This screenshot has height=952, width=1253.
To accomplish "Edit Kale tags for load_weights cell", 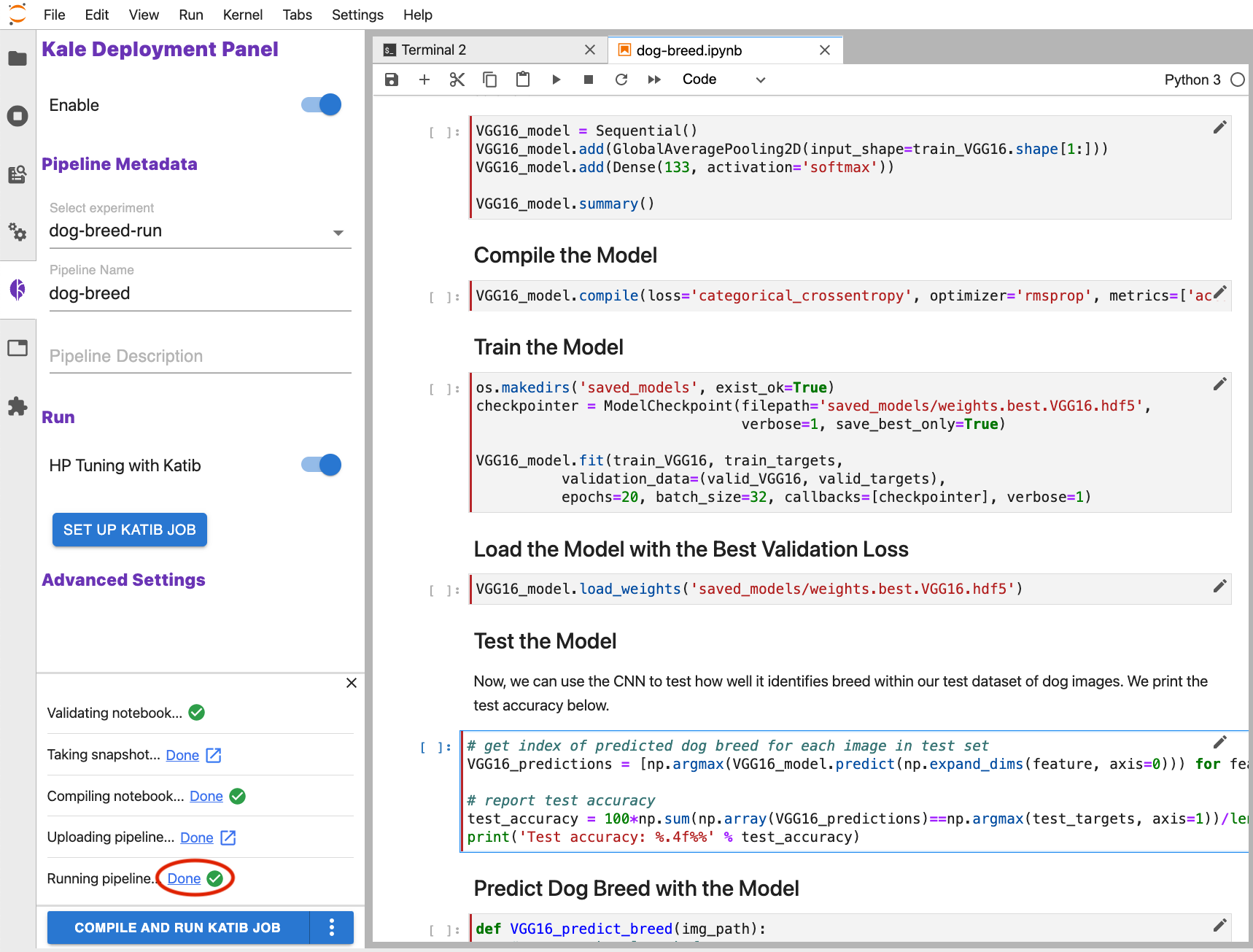I will pyautogui.click(x=1219, y=586).
